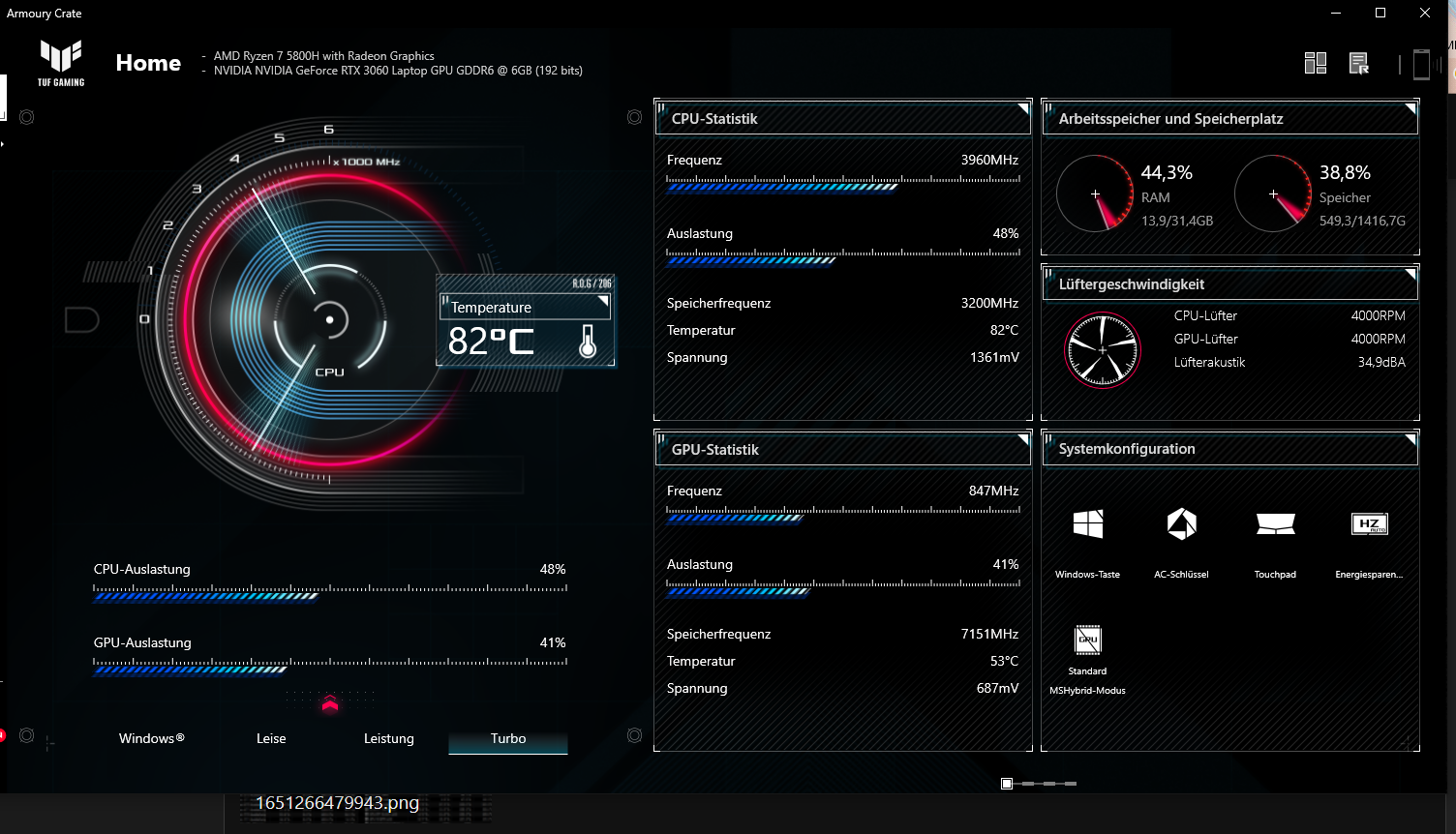
Task: Click the CPU-Lüfter 4000RPM row
Action: point(1289,315)
